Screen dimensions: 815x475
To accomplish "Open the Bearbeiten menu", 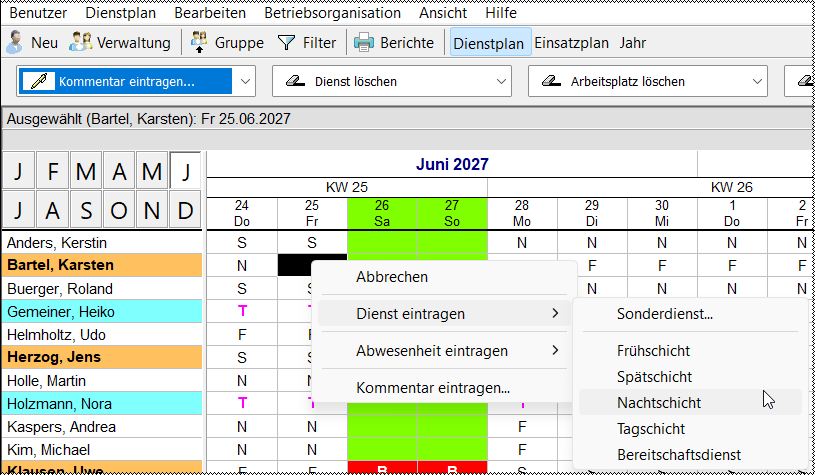I will tap(210, 13).
